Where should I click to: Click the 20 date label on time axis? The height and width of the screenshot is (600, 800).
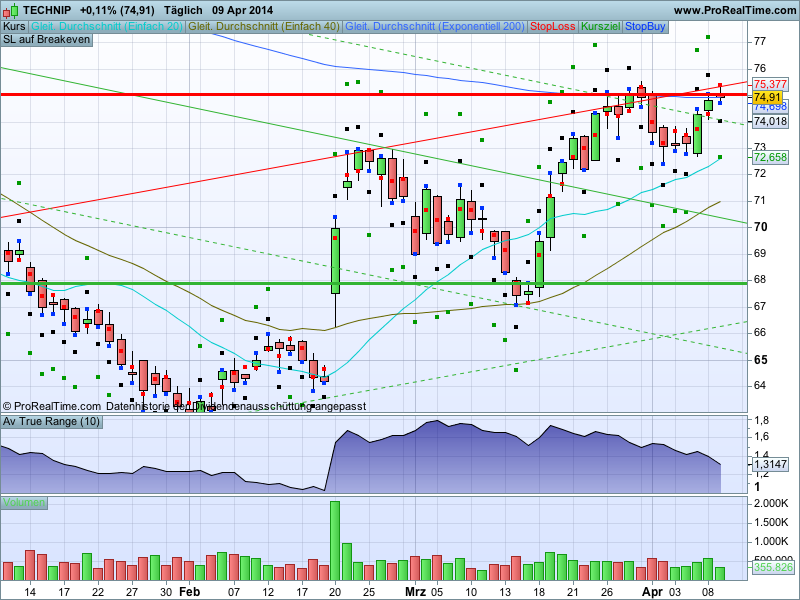tap(335, 592)
